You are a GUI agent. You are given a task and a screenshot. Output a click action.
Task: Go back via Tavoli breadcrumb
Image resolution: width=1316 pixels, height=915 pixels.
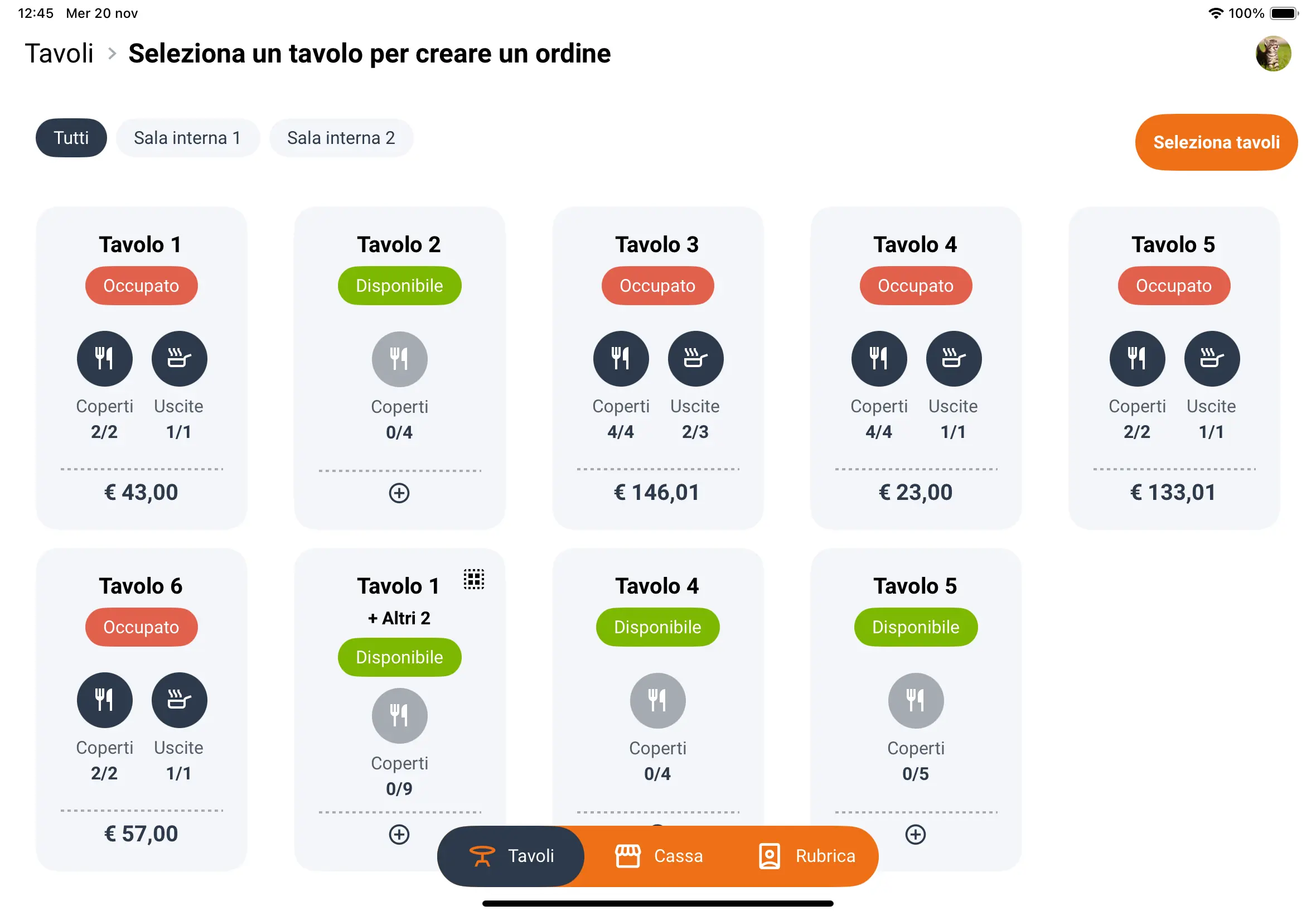59,54
